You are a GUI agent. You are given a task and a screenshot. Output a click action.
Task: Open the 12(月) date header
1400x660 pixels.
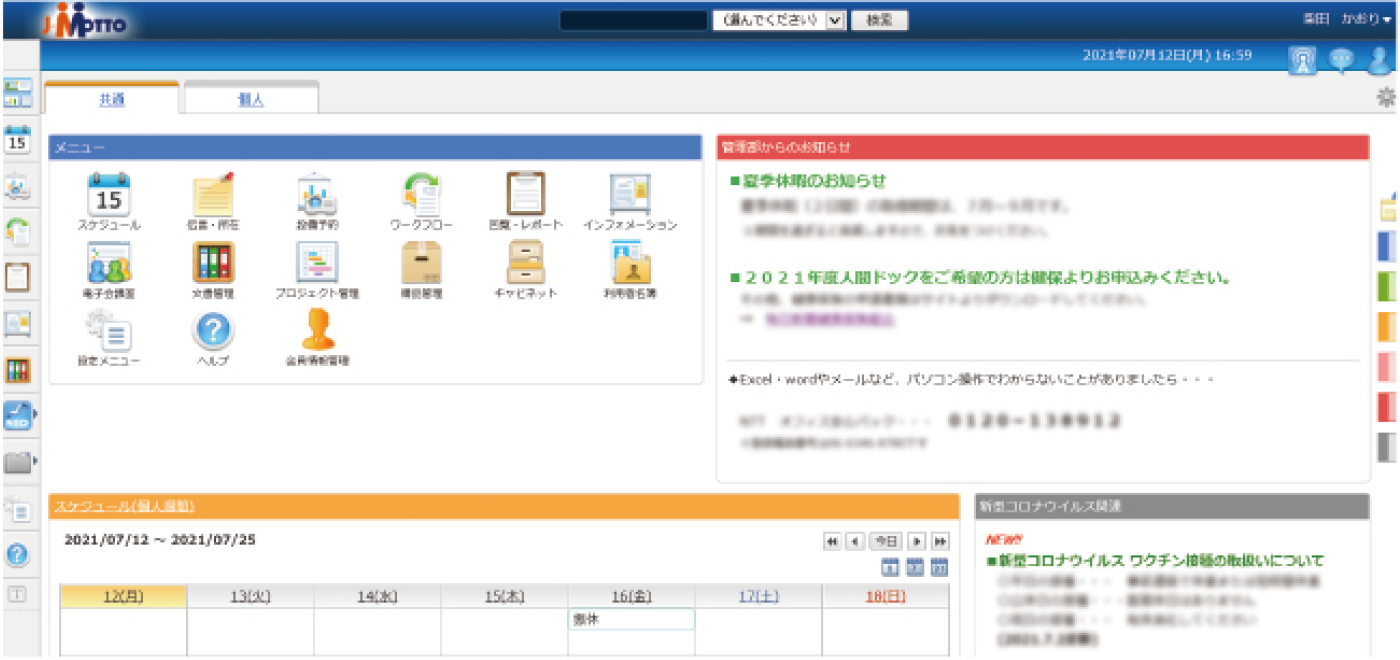pyautogui.click(x=124, y=597)
